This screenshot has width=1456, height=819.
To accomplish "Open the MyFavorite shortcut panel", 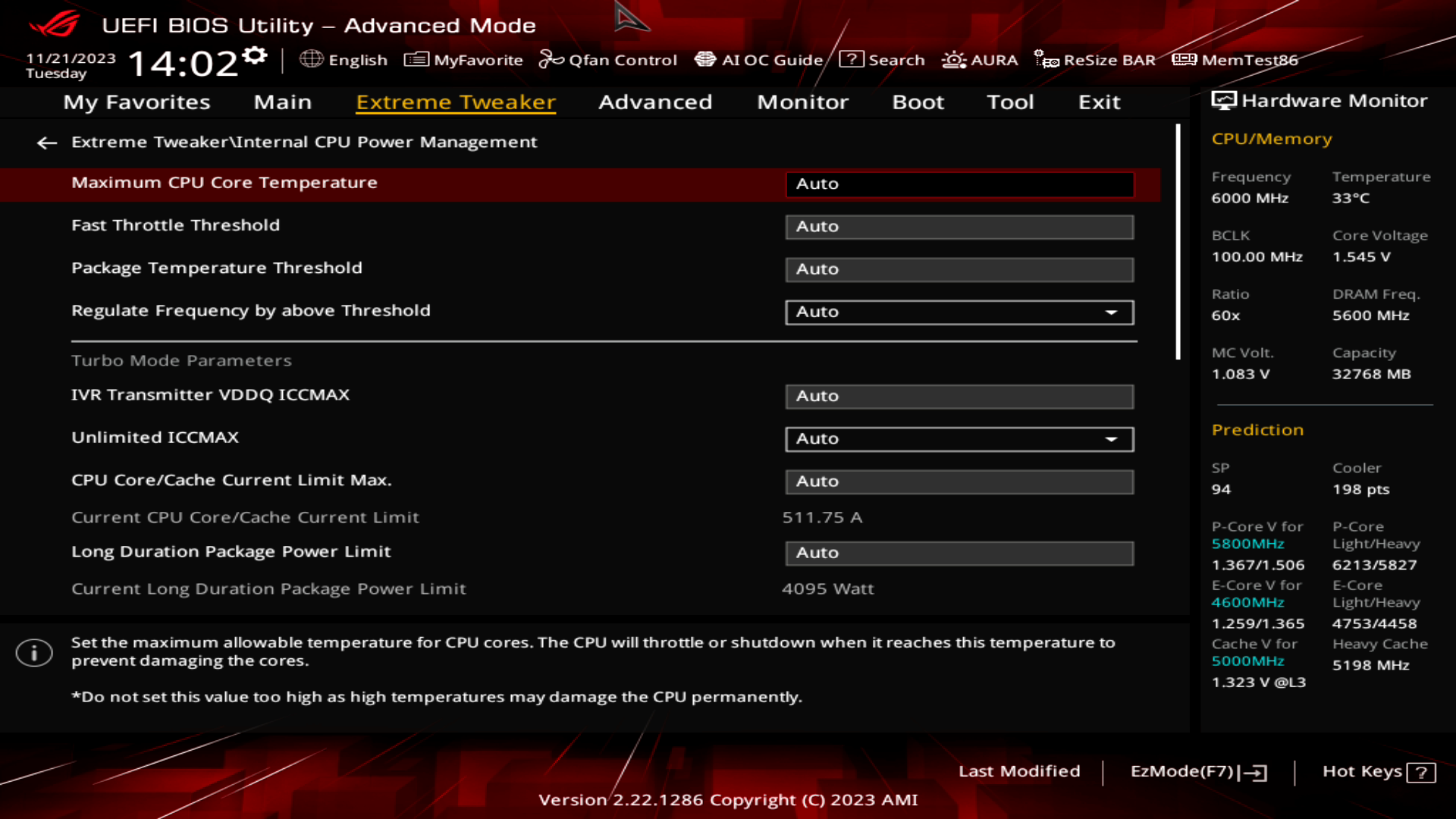I will coord(464,60).
